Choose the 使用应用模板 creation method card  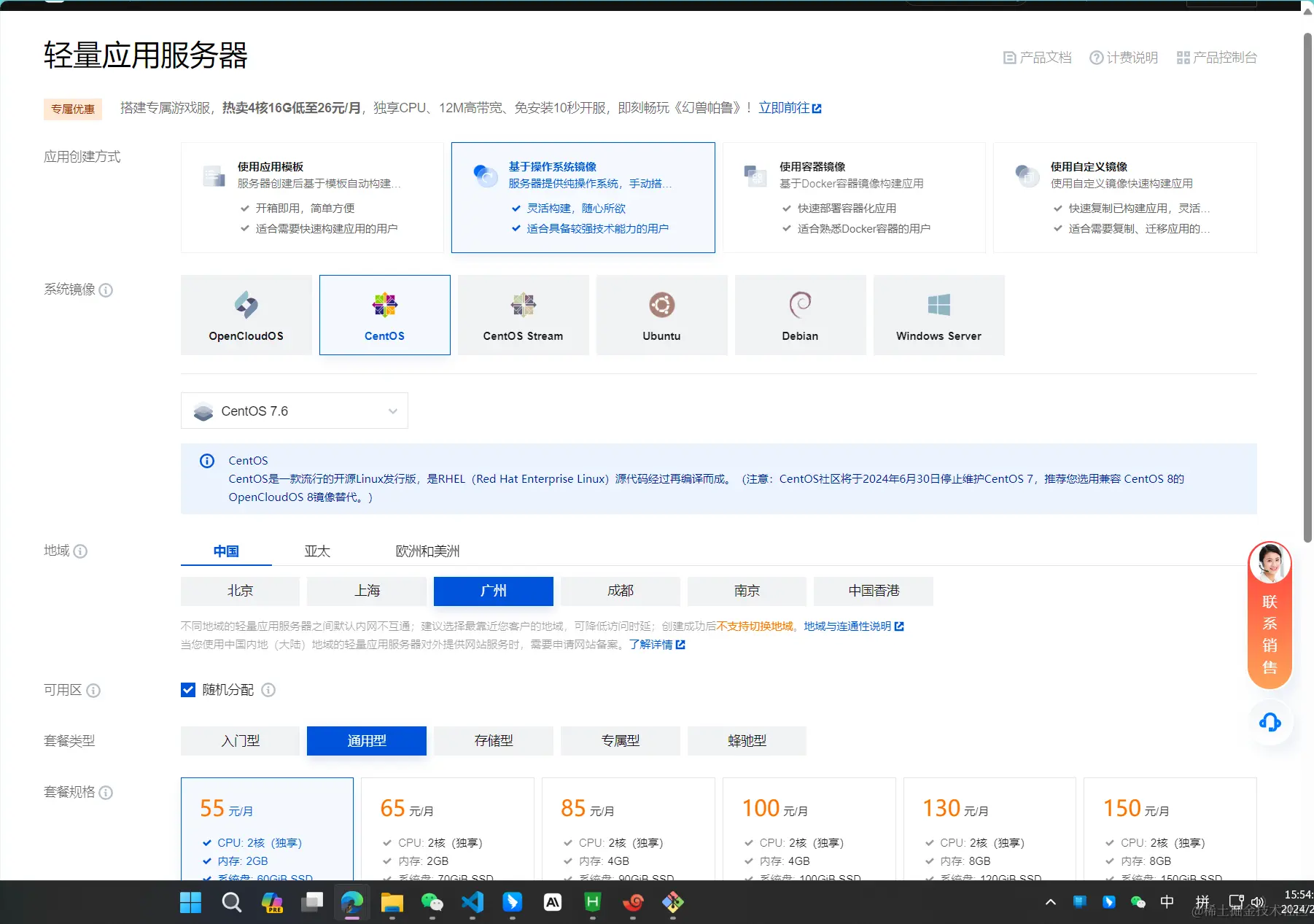(x=312, y=198)
